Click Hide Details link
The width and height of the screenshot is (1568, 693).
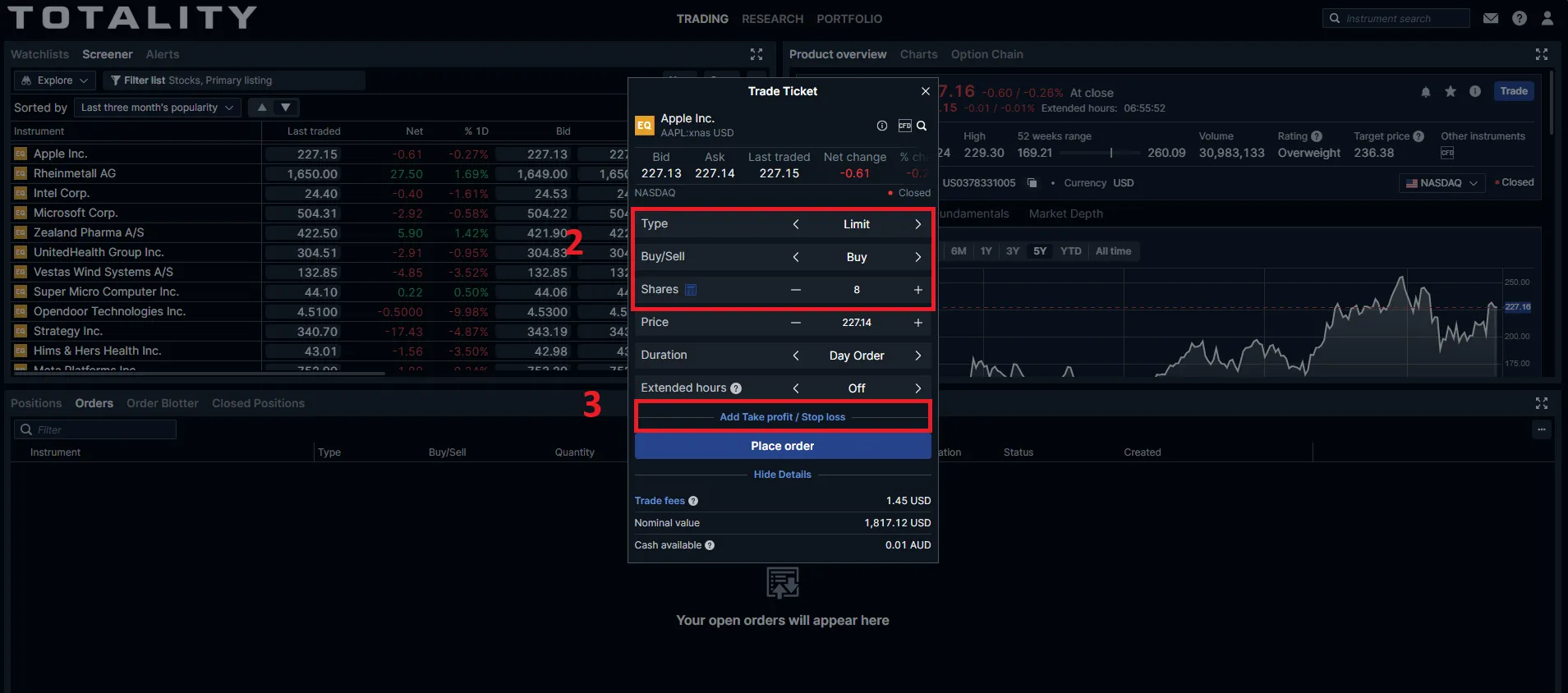[782, 475]
